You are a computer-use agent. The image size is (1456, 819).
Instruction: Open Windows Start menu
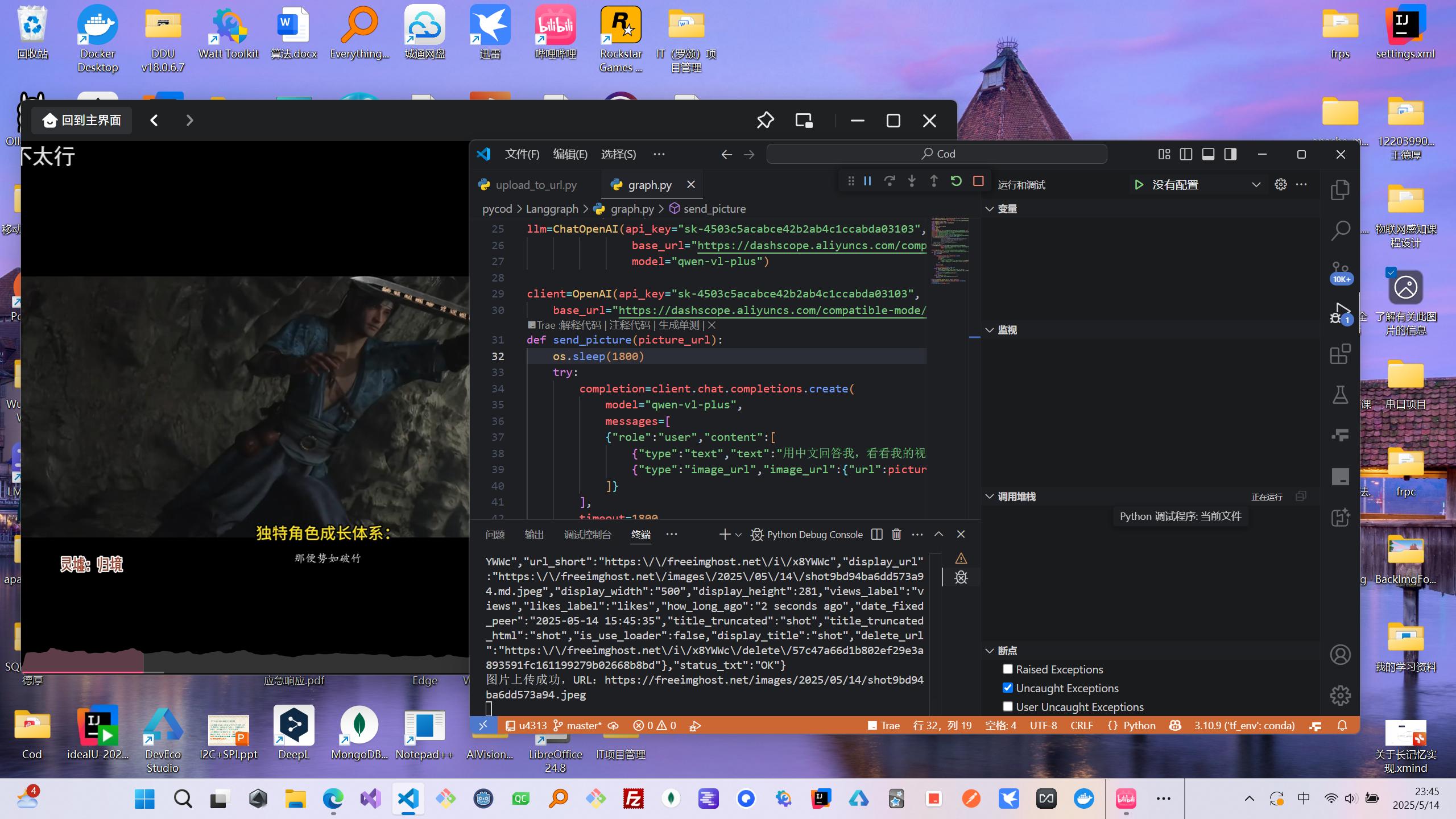pos(144,799)
